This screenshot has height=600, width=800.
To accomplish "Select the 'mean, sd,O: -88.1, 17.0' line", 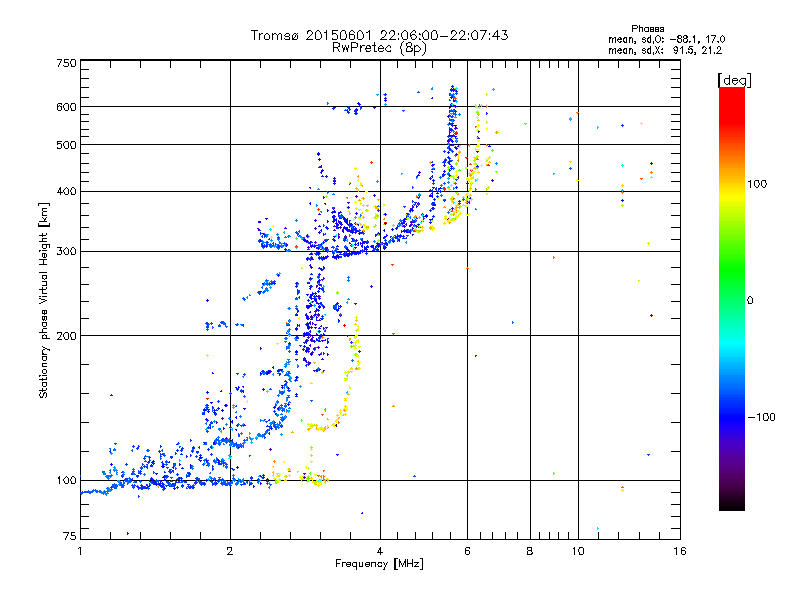I will point(666,39).
